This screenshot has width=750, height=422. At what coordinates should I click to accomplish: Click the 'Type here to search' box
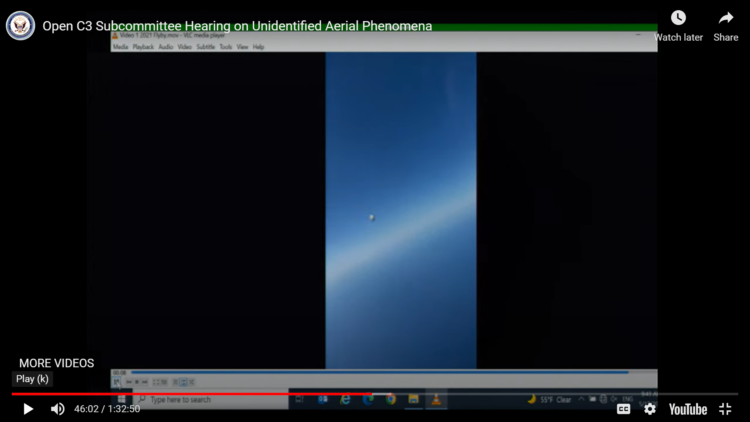(210, 400)
